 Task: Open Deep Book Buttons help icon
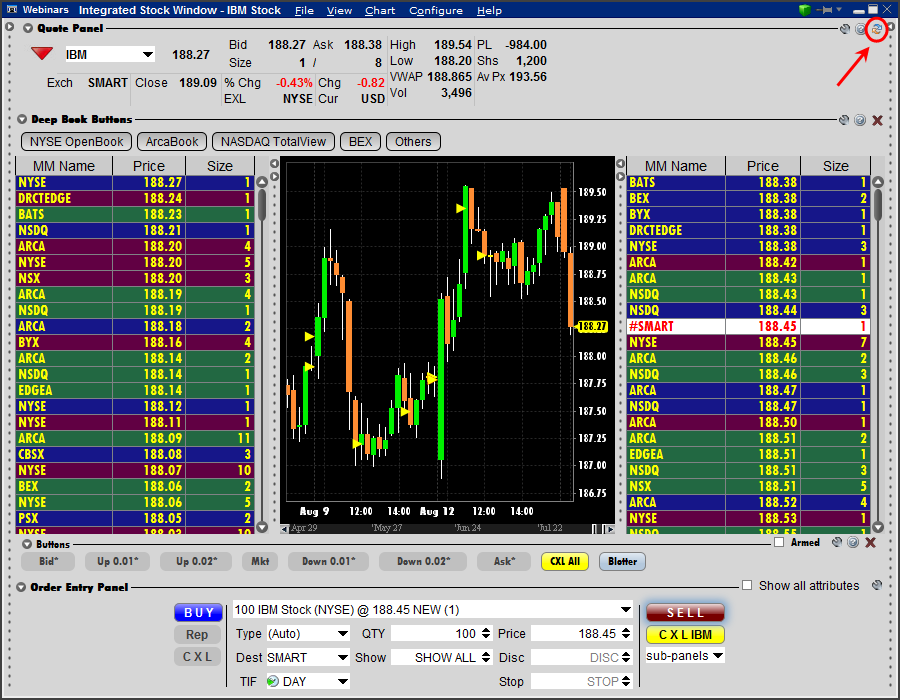coord(860,120)
